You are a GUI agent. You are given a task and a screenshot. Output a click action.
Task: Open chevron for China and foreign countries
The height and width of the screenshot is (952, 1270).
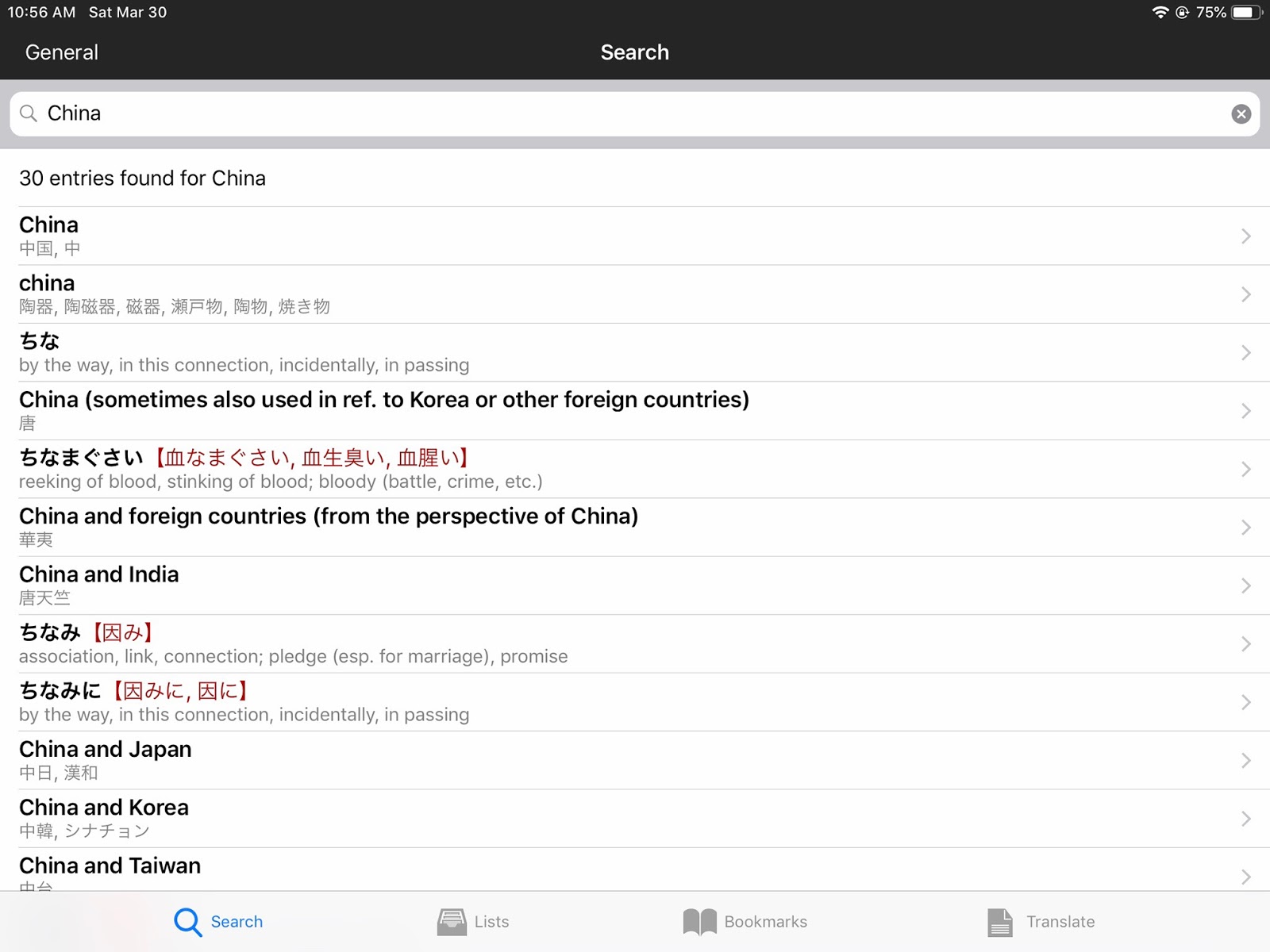tap(1245, 528)
